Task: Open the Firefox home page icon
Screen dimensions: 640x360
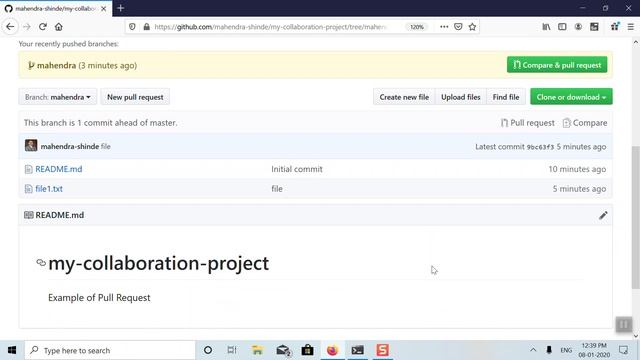Action: [58, 27]
